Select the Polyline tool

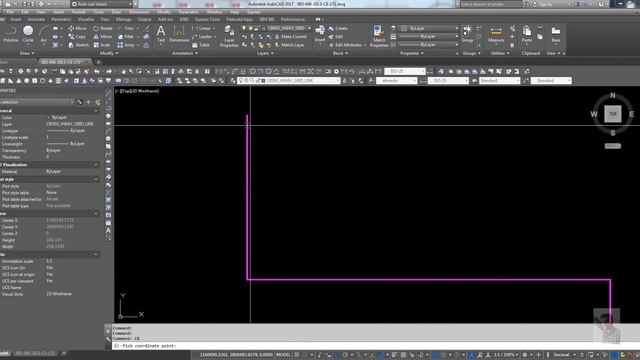11,34
